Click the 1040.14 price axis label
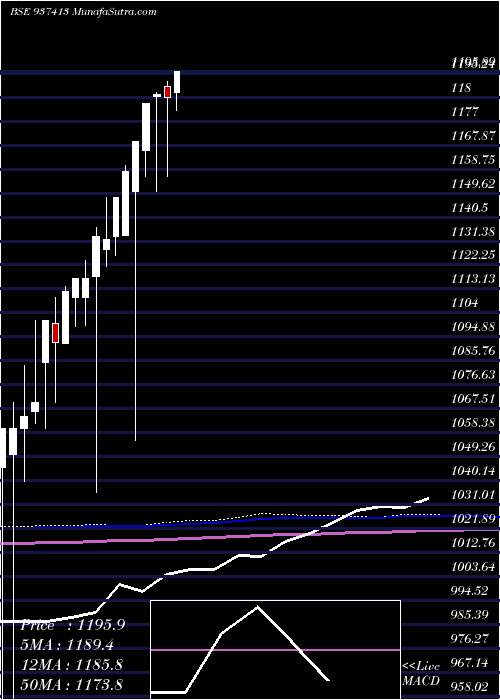 point(473,471)
